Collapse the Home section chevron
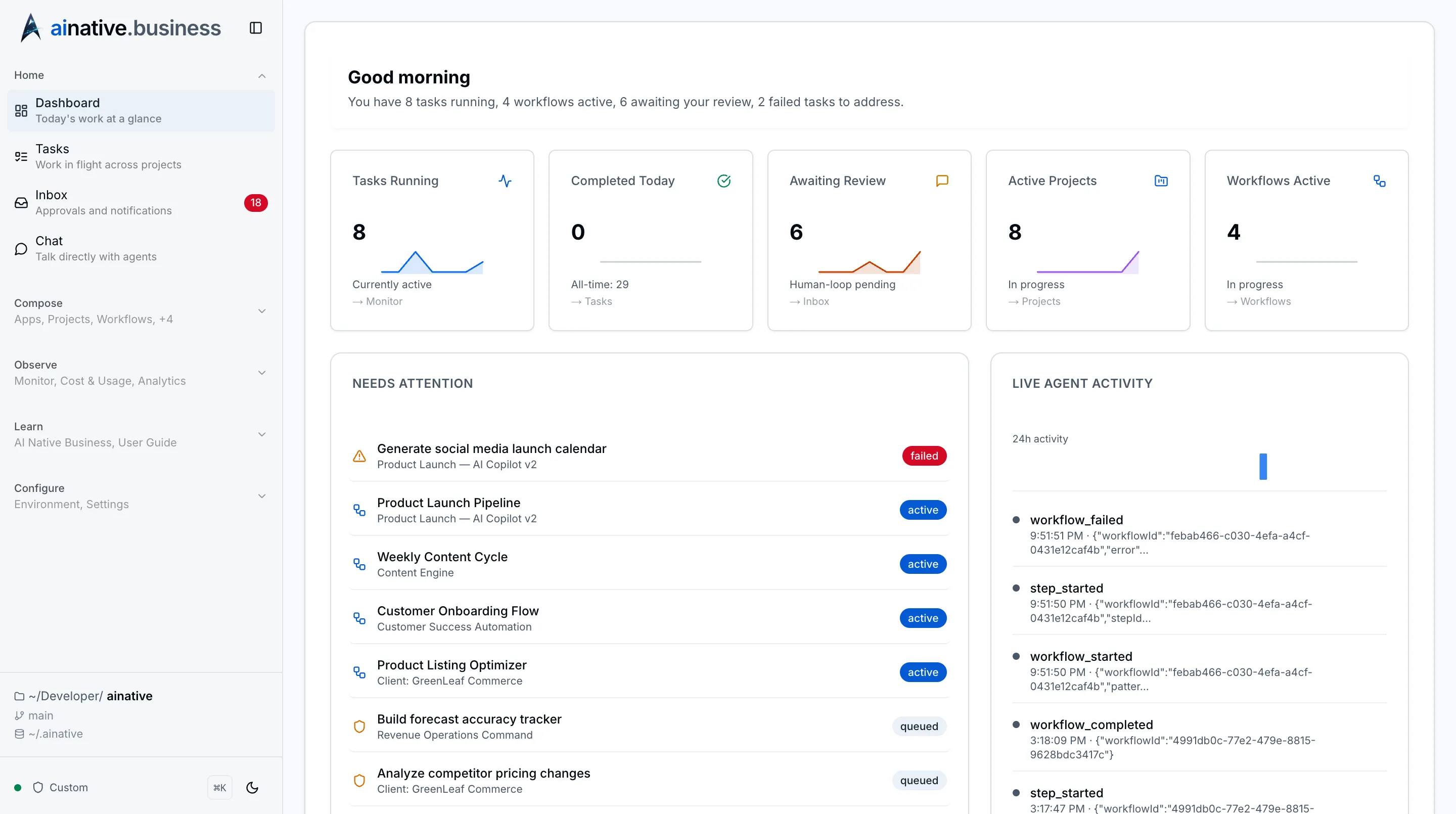Viewport: 1456px width, 814px height. [x=262, y=76]
